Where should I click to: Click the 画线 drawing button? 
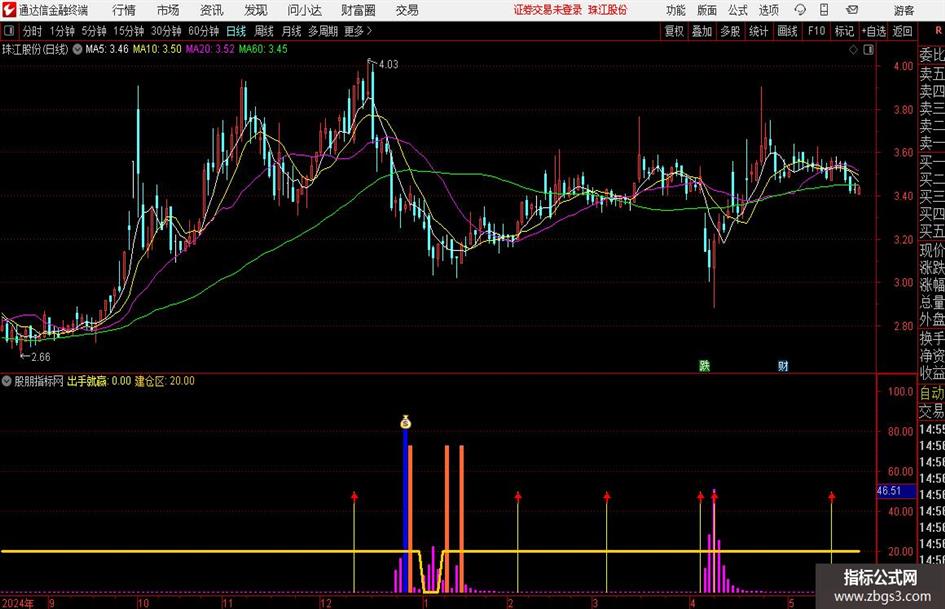787,31
